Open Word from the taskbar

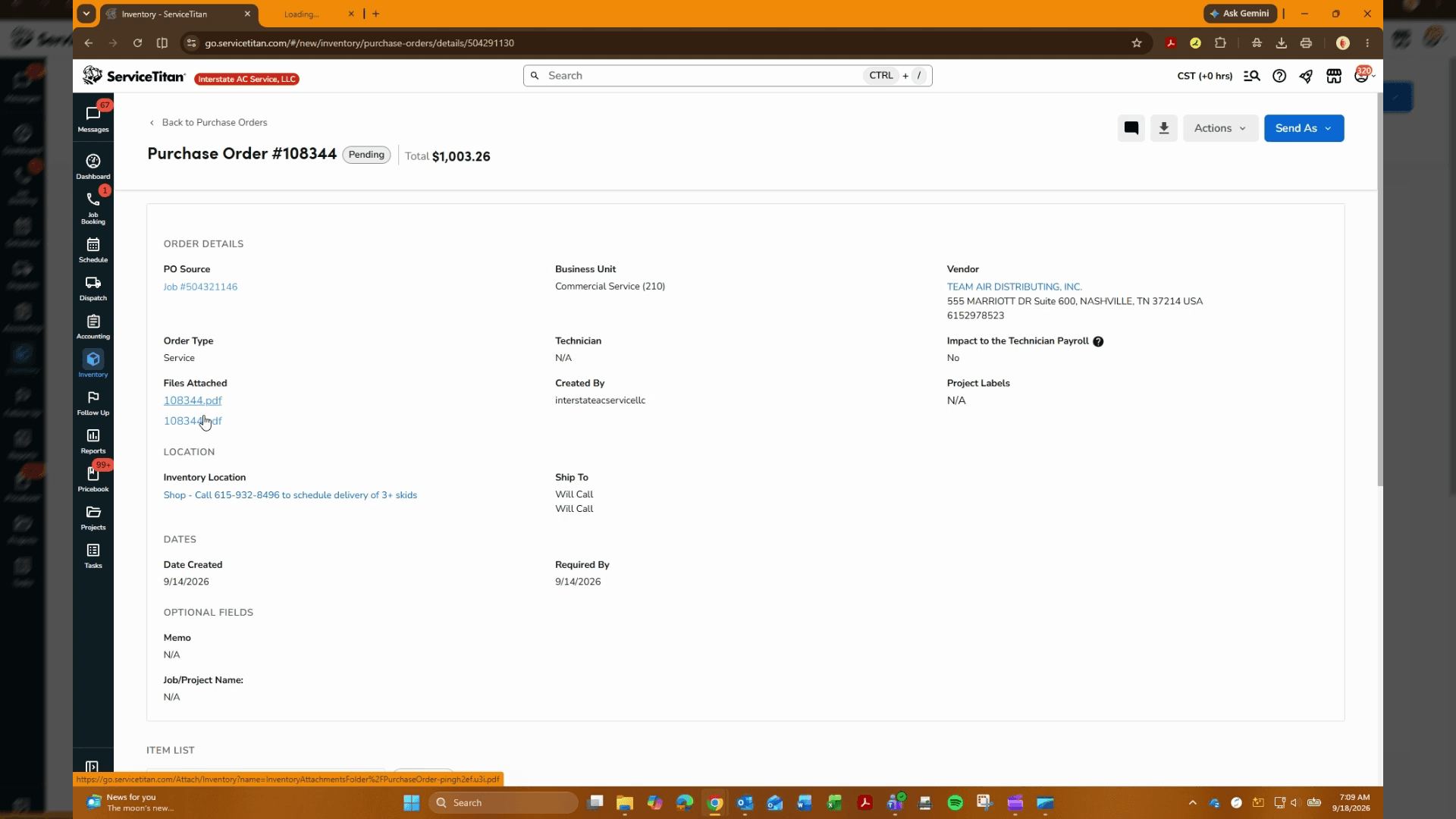click(x=804, y=802)
